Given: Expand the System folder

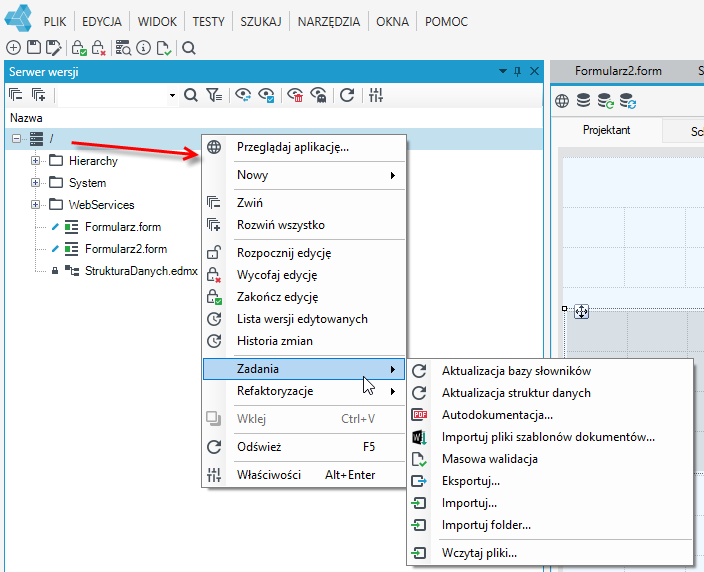Looking at the screenshot, I should [35, 182].
